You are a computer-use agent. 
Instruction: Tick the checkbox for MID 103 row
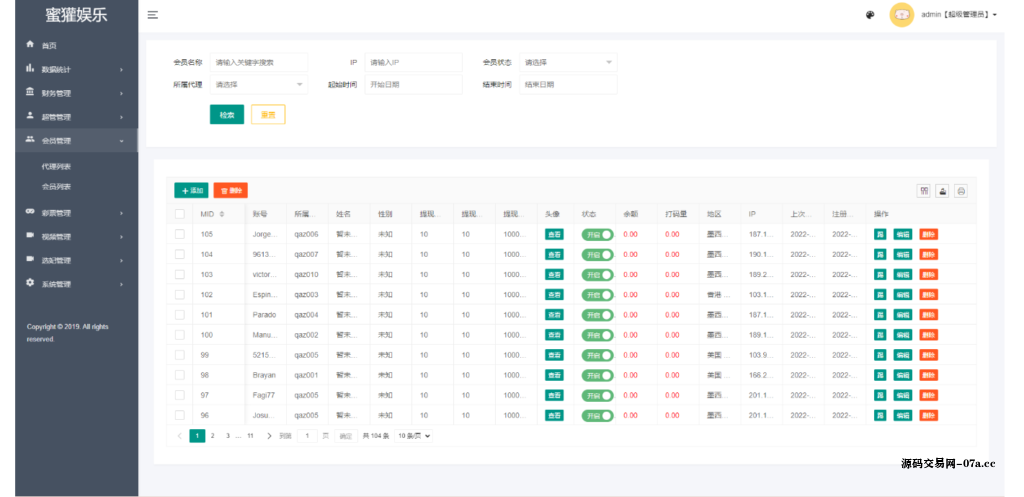tap(180, 274)
